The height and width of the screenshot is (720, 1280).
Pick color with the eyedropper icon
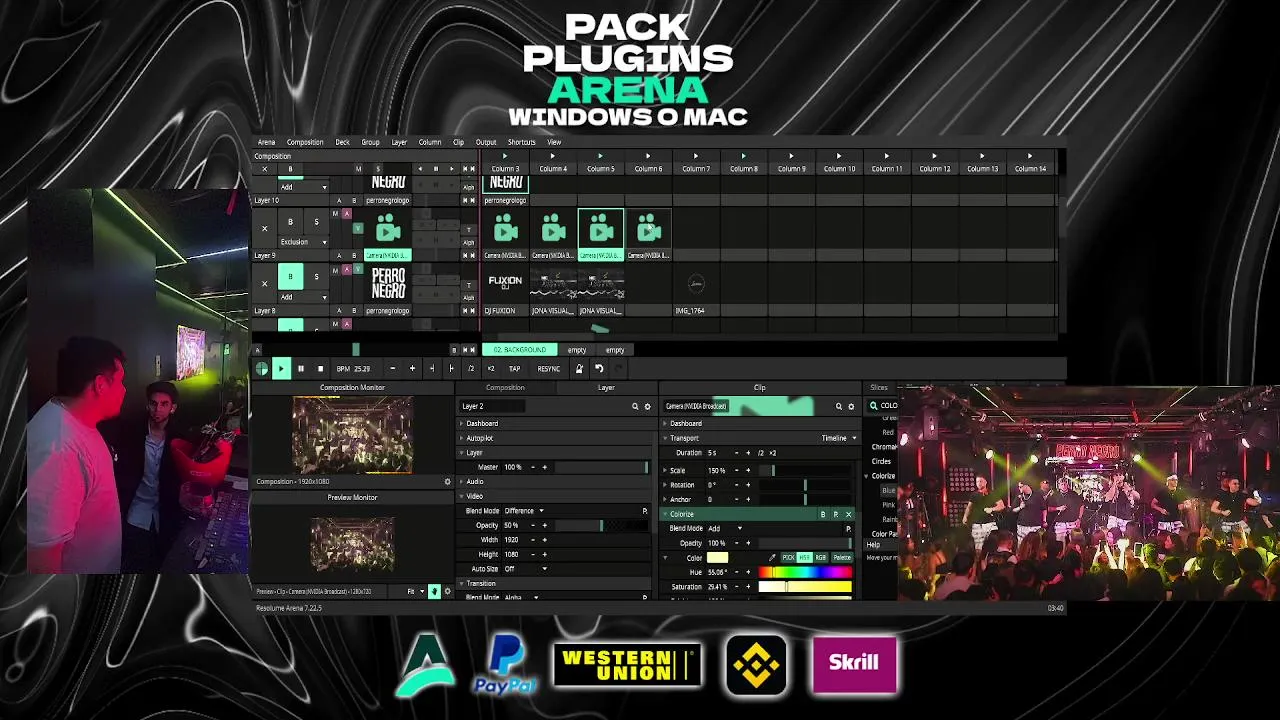pos(772,557)
